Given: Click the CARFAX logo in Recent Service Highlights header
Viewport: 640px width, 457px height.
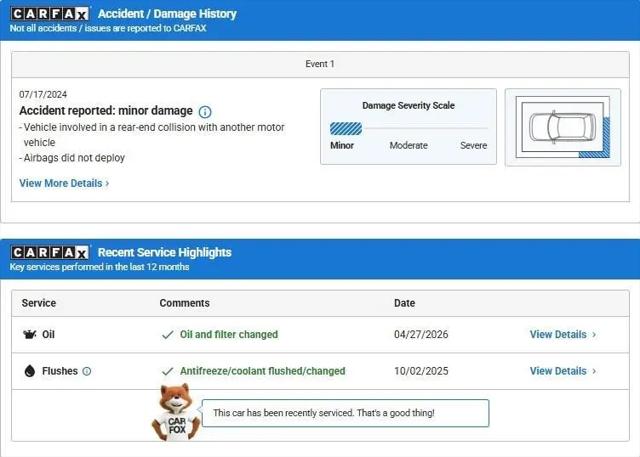Looking at the screenshot, I should point(49,253).
